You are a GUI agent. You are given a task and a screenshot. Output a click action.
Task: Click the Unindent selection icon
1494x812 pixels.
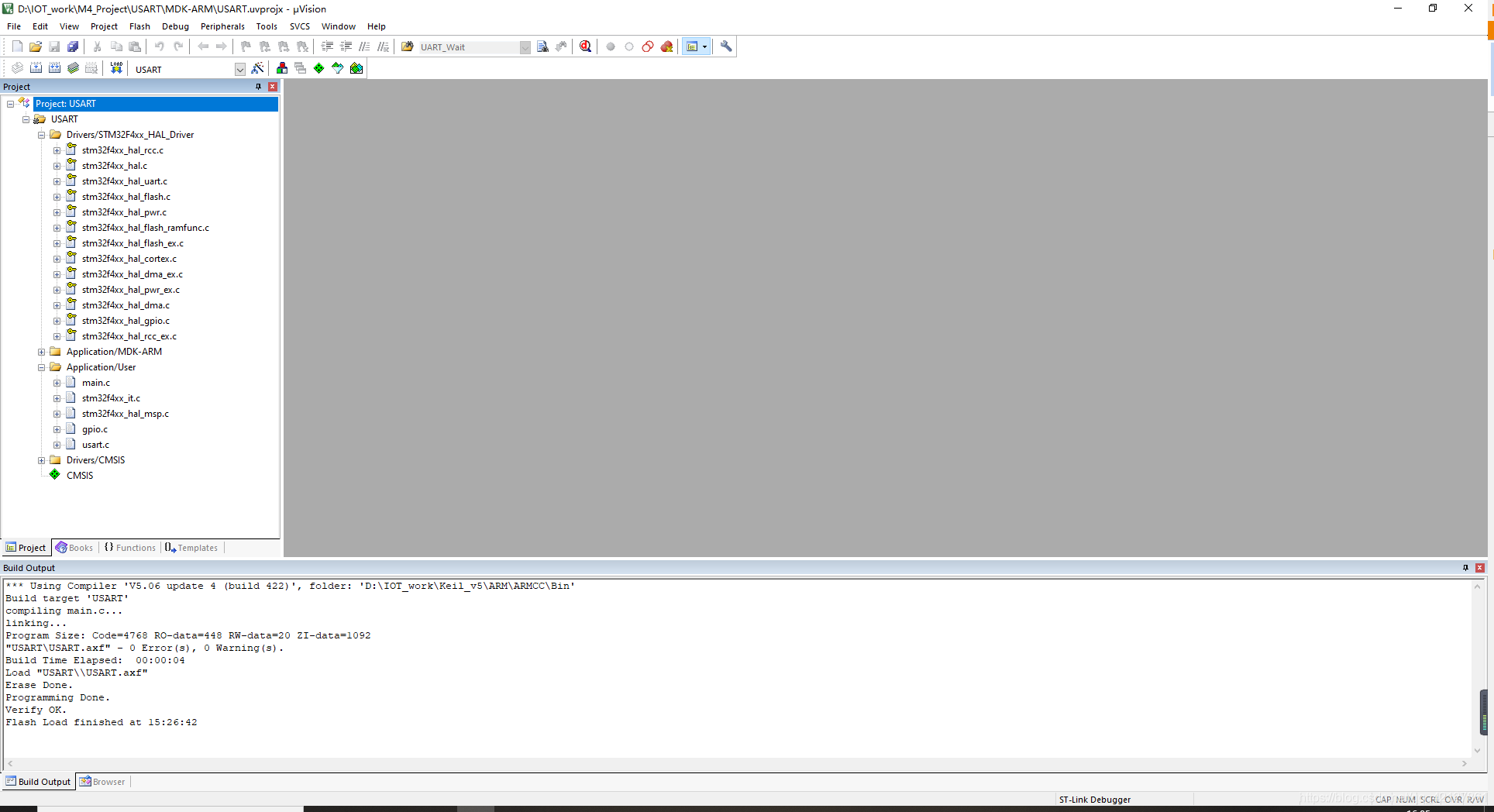tap(346, 46)
